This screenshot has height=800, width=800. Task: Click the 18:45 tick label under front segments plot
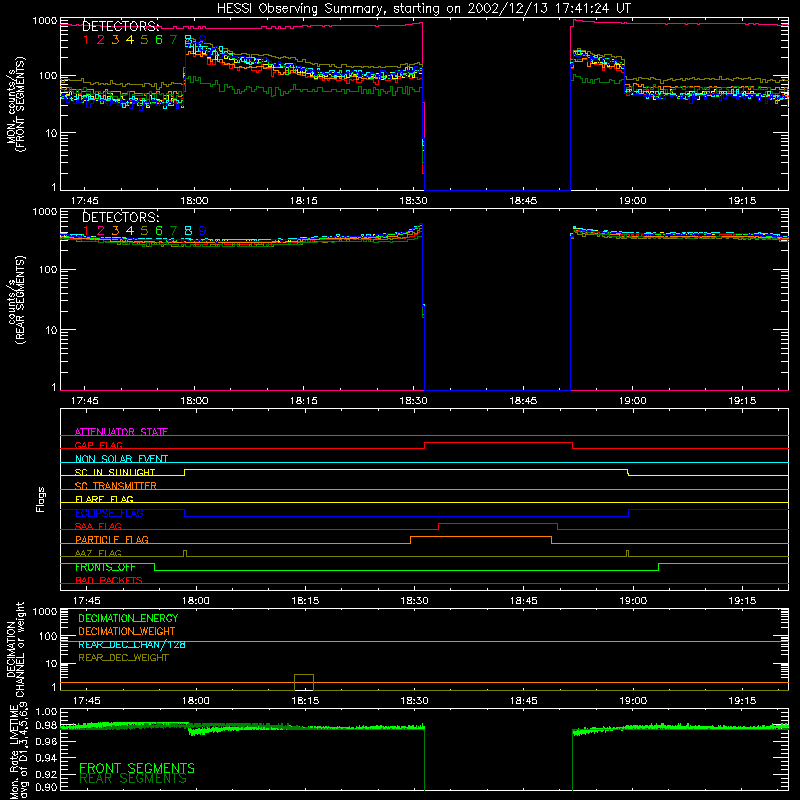[523, 201]
